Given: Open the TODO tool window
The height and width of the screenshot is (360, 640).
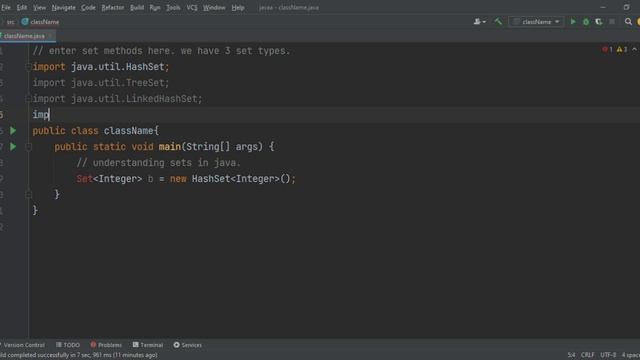Looking at the screenshot, I should tap(68, 345).
